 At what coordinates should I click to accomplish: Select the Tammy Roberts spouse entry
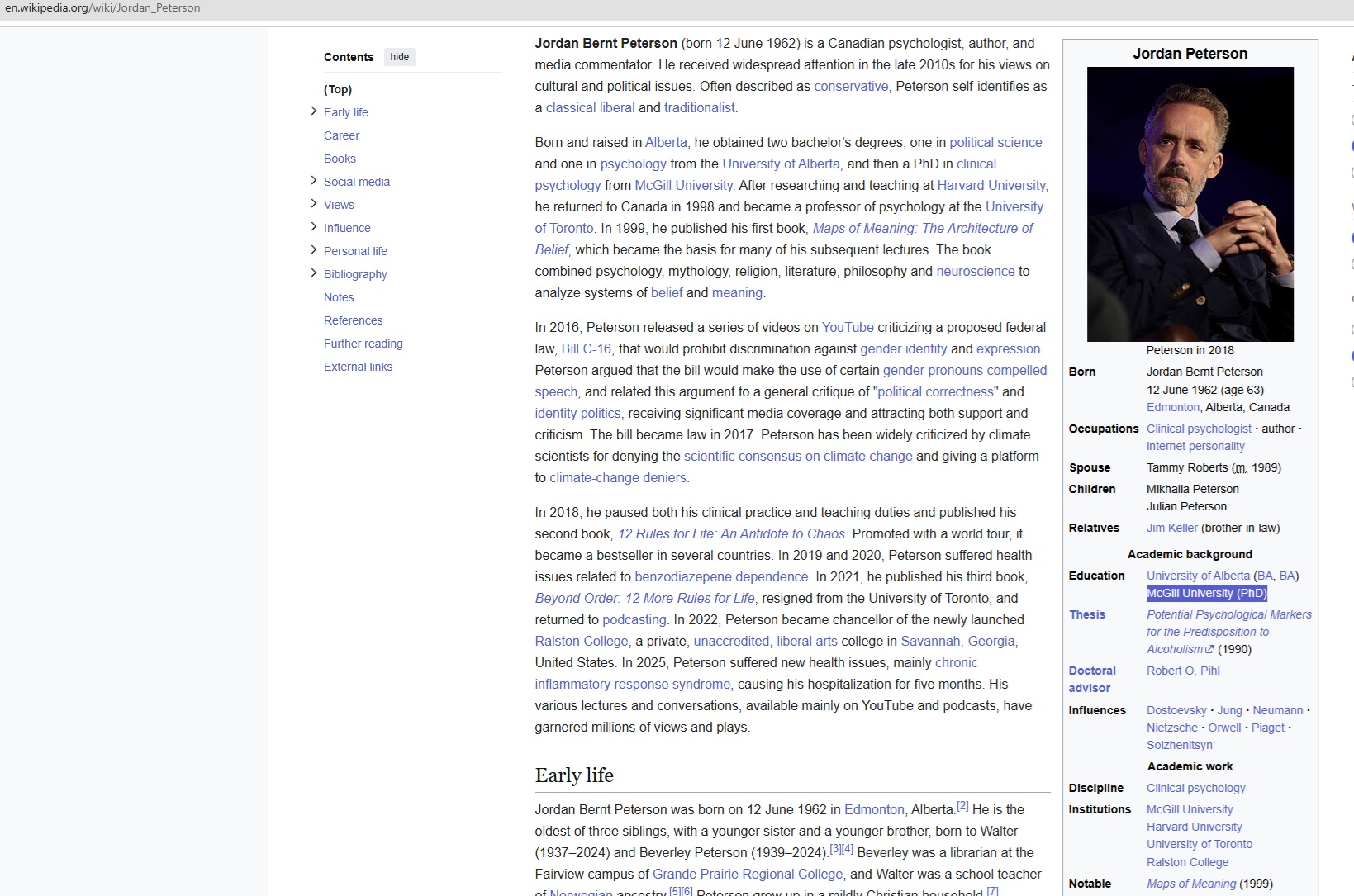click(x=1214, y=467)
